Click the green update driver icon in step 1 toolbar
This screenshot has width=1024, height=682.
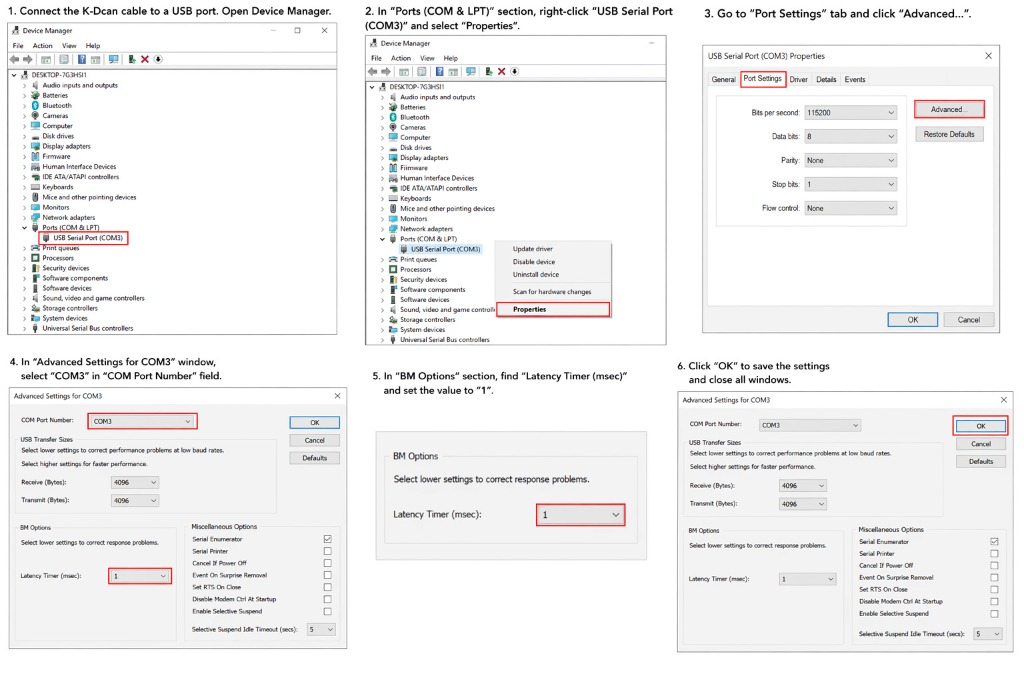pos(132,59)
